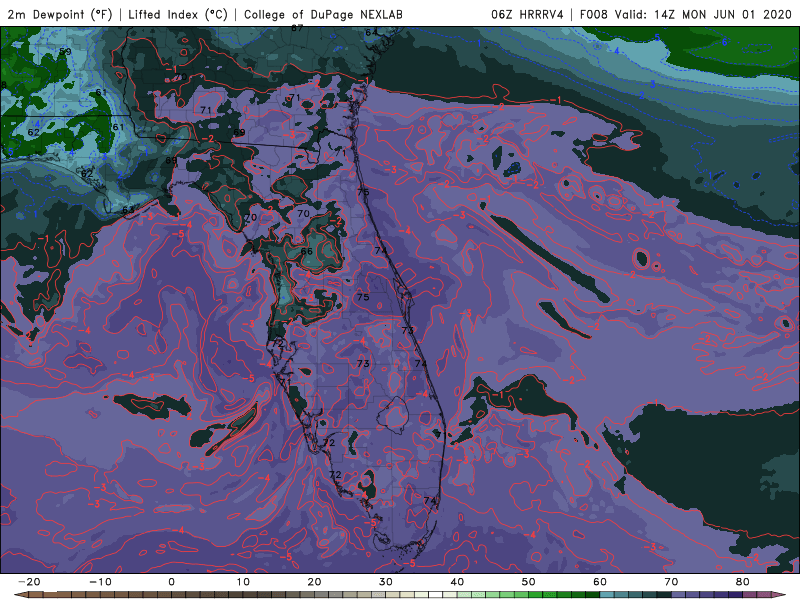The image size is (800, 600).
Task: Click the '0' label on the color scale
Action: tap(171, 582)
